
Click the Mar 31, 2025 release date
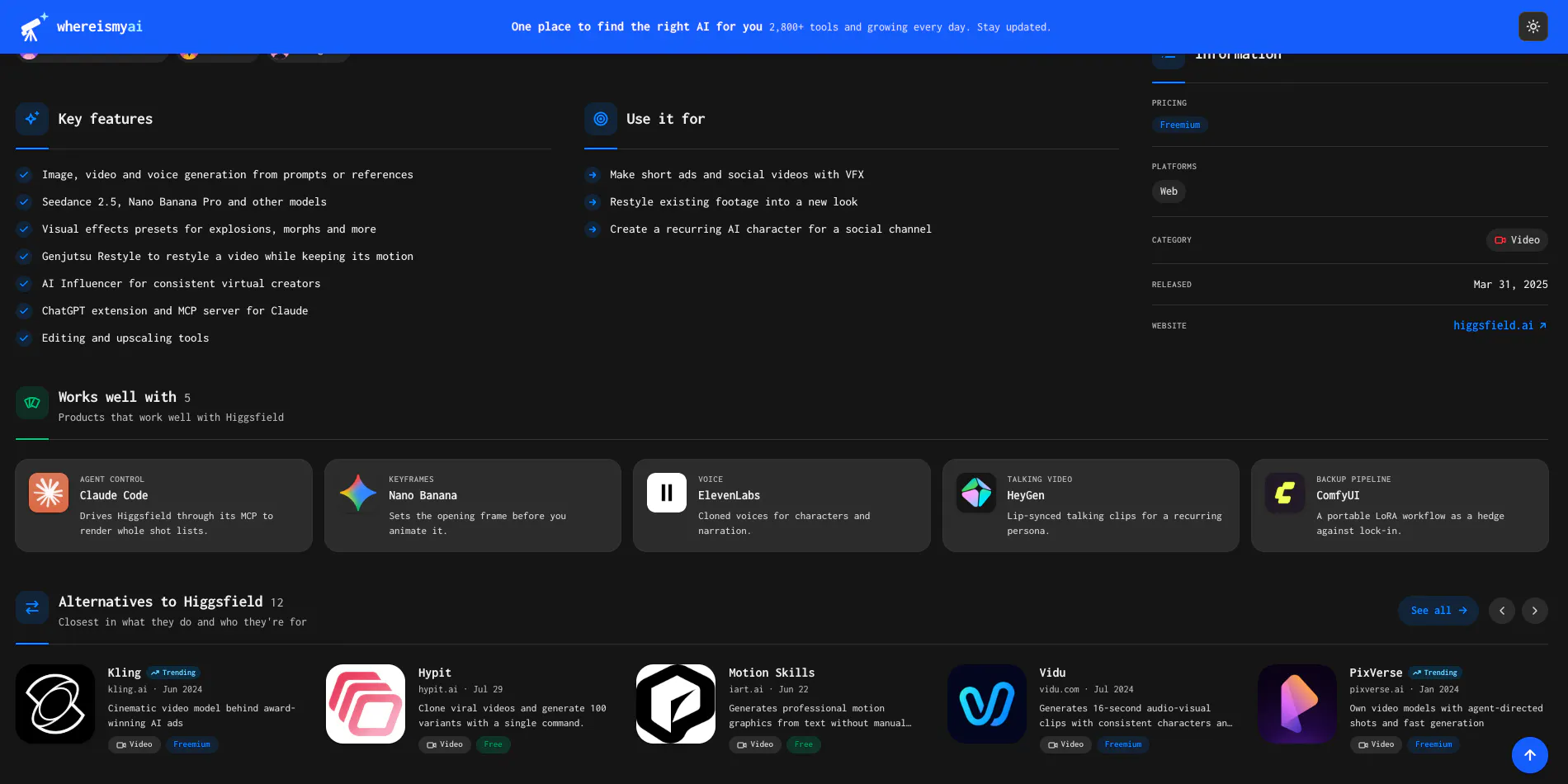point(1510,285)
